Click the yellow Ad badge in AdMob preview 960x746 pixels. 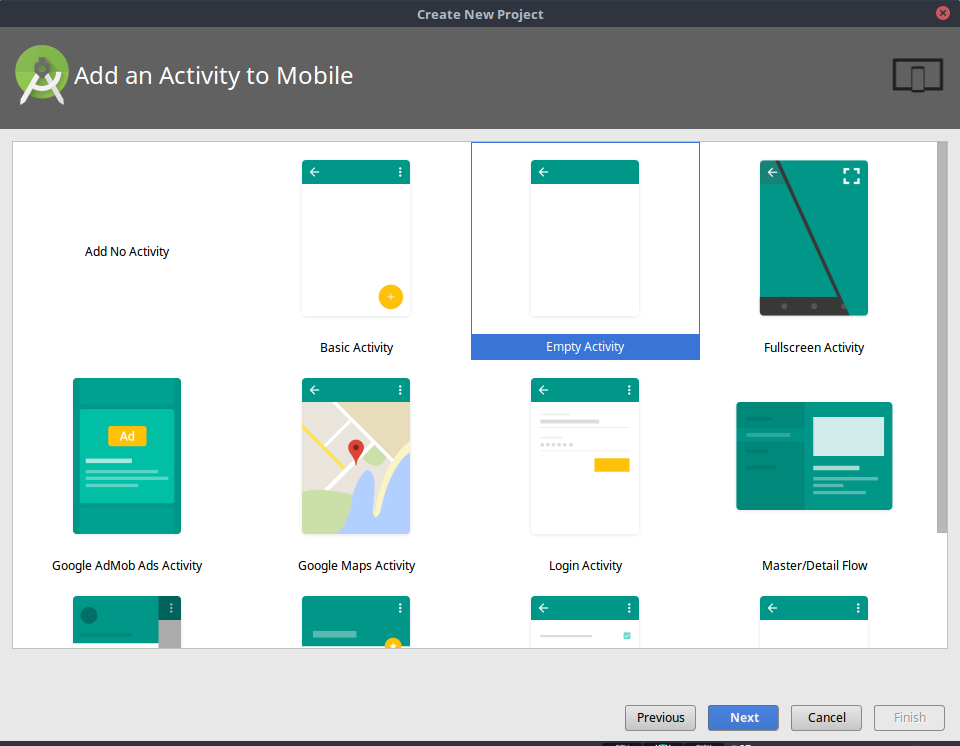coord(127,436)
